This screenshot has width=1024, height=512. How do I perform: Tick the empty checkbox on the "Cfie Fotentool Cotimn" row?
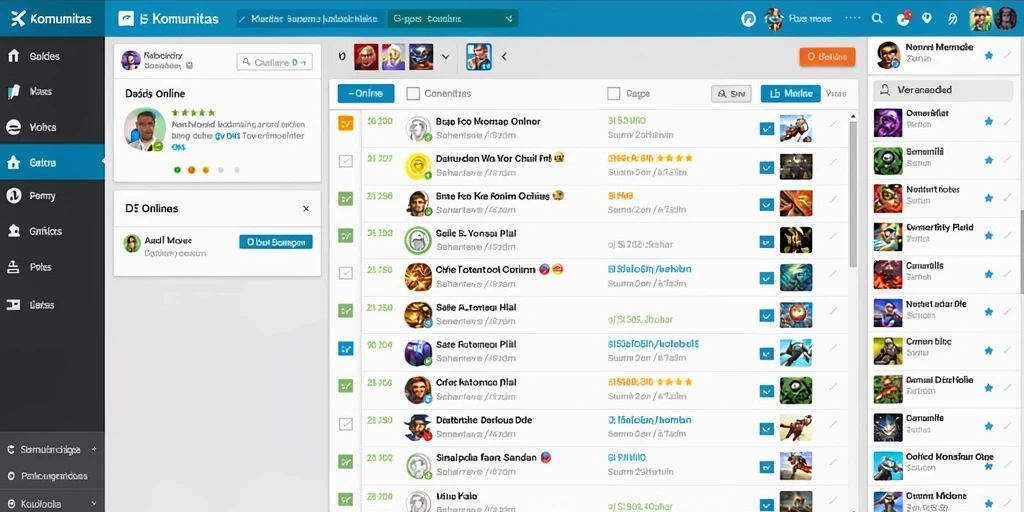click(x=345, y=274)
